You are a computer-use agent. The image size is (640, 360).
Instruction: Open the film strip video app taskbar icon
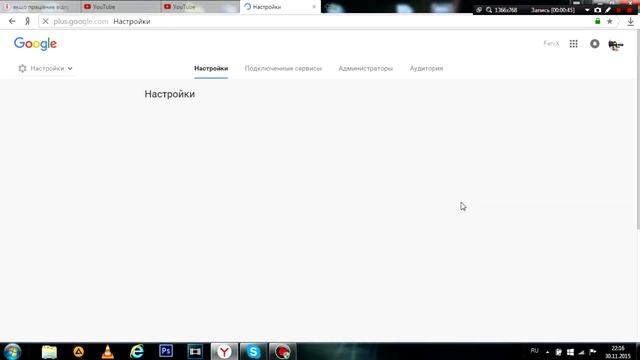point(195,351)
